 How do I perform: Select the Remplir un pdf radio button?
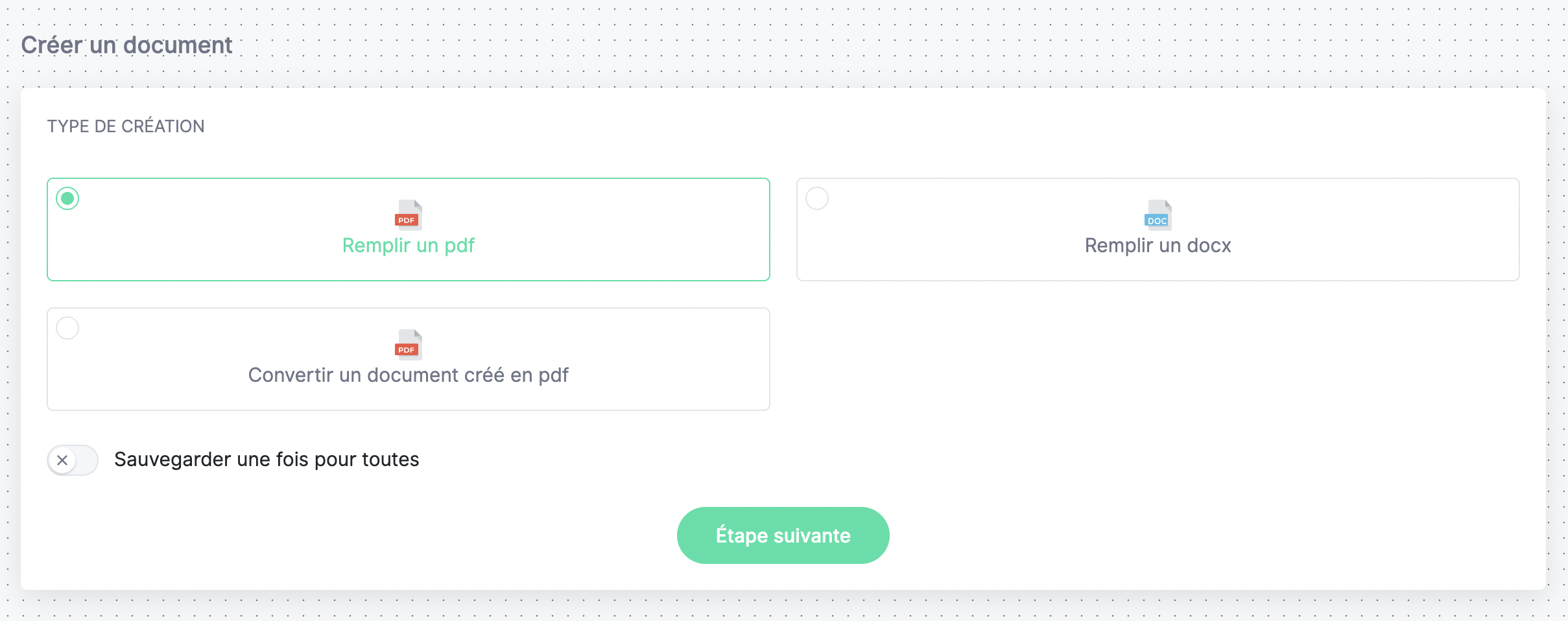coord(67,198)
